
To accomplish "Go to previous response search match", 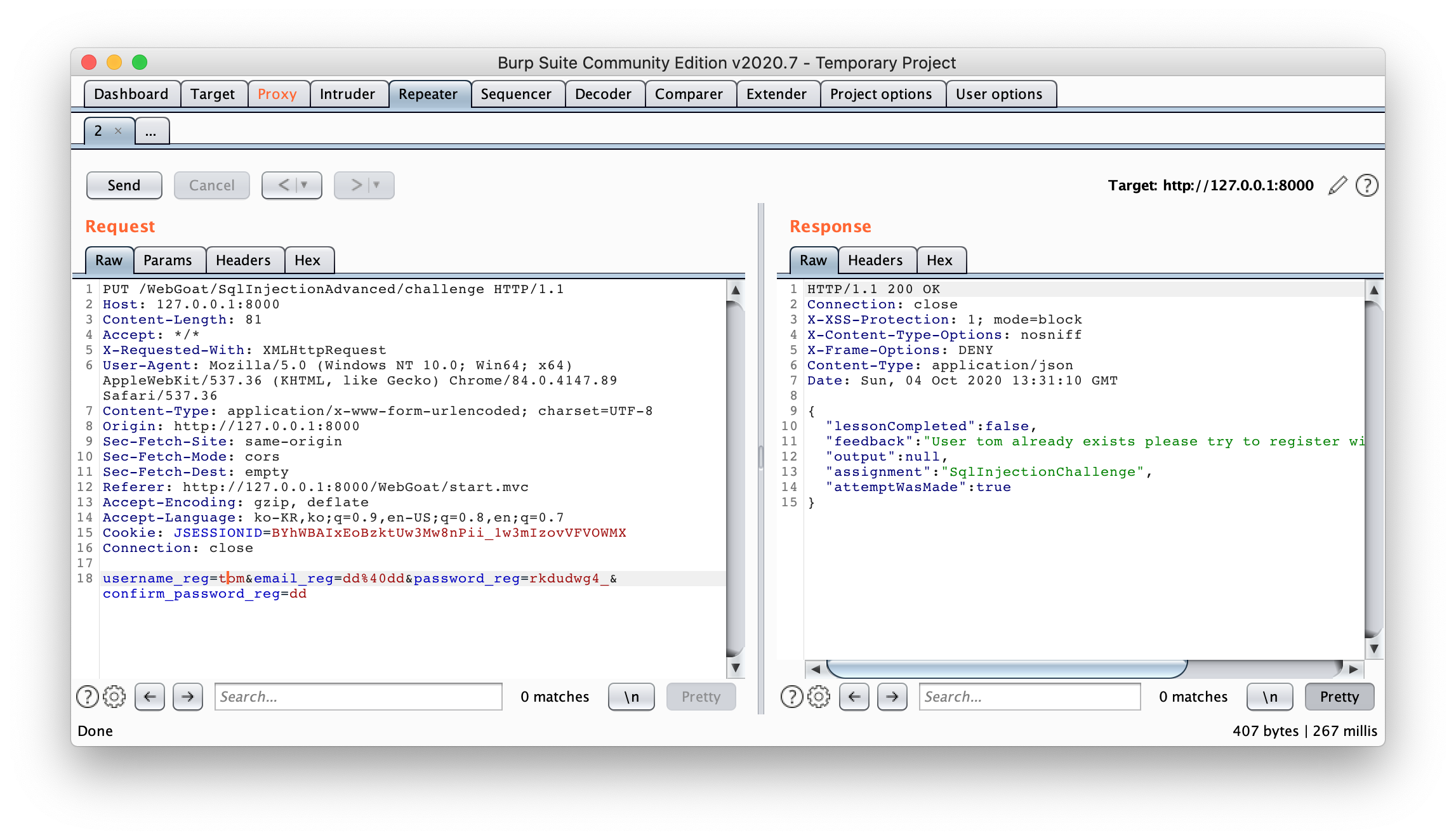I will 854,697.
